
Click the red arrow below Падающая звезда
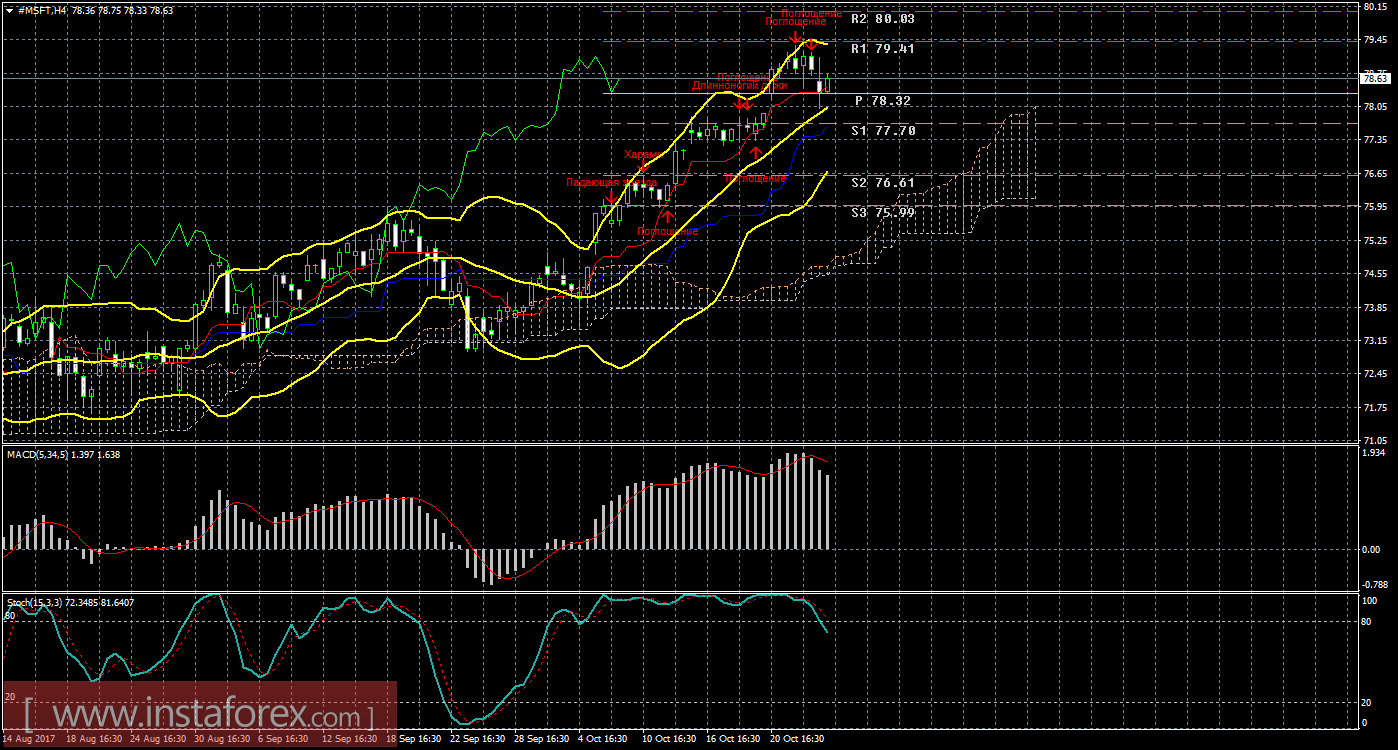click(x=610, y=198)
